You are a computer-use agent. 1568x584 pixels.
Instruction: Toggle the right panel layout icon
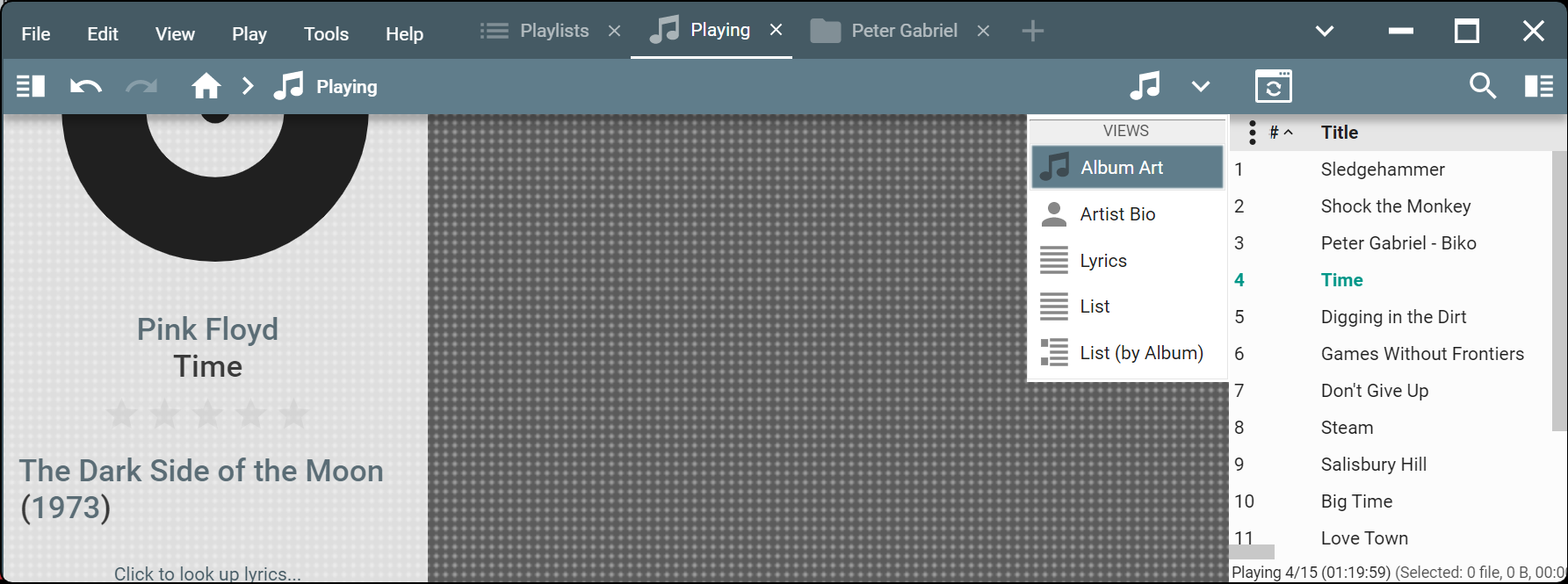(1539, 86)
